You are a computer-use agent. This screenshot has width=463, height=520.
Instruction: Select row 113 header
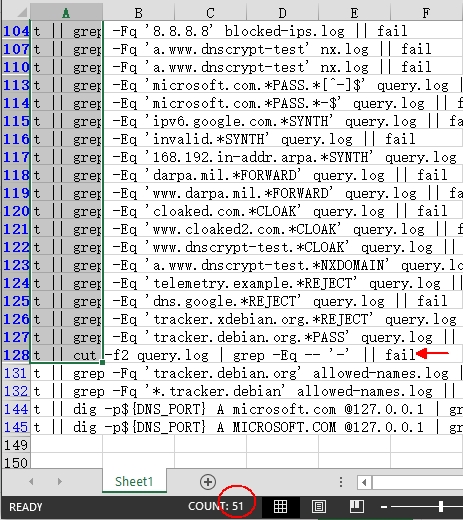pos(16,85)
